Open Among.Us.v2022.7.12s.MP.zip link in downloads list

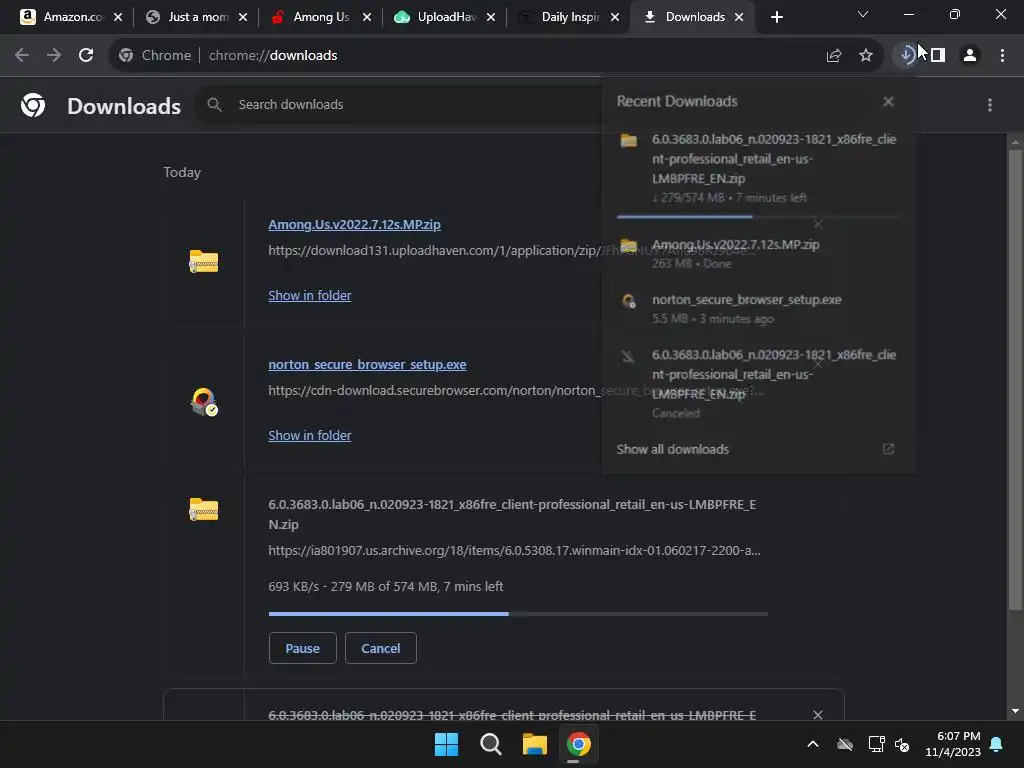pyautogui.click(x=354, y=225)
